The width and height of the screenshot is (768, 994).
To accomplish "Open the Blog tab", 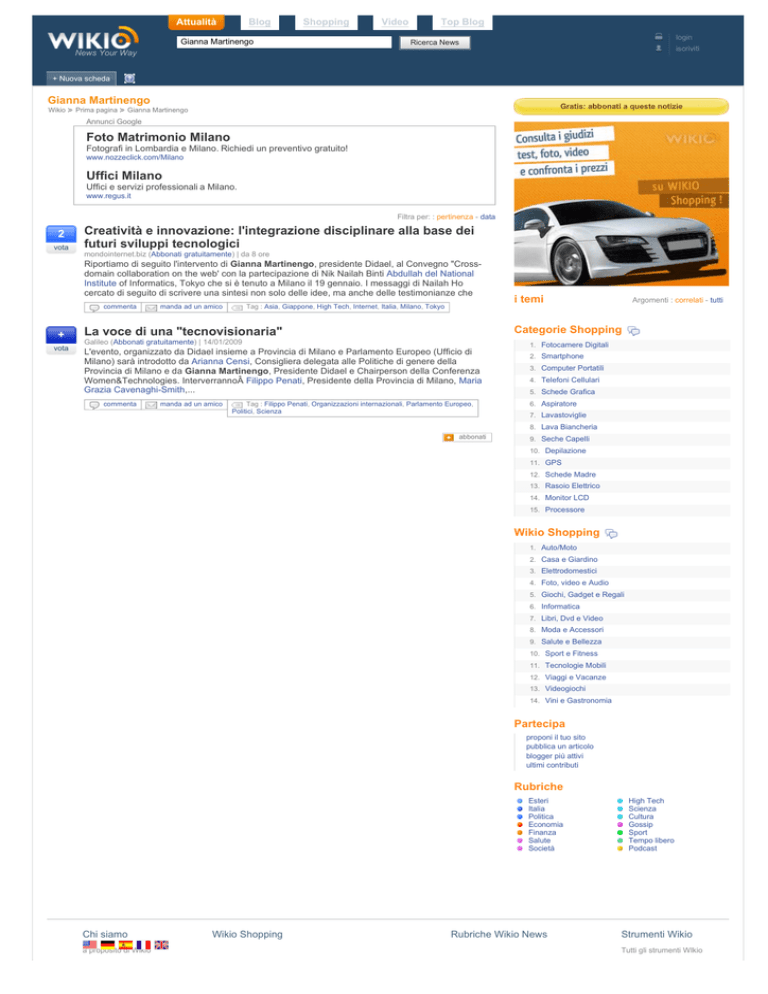I will pos(259,22).
